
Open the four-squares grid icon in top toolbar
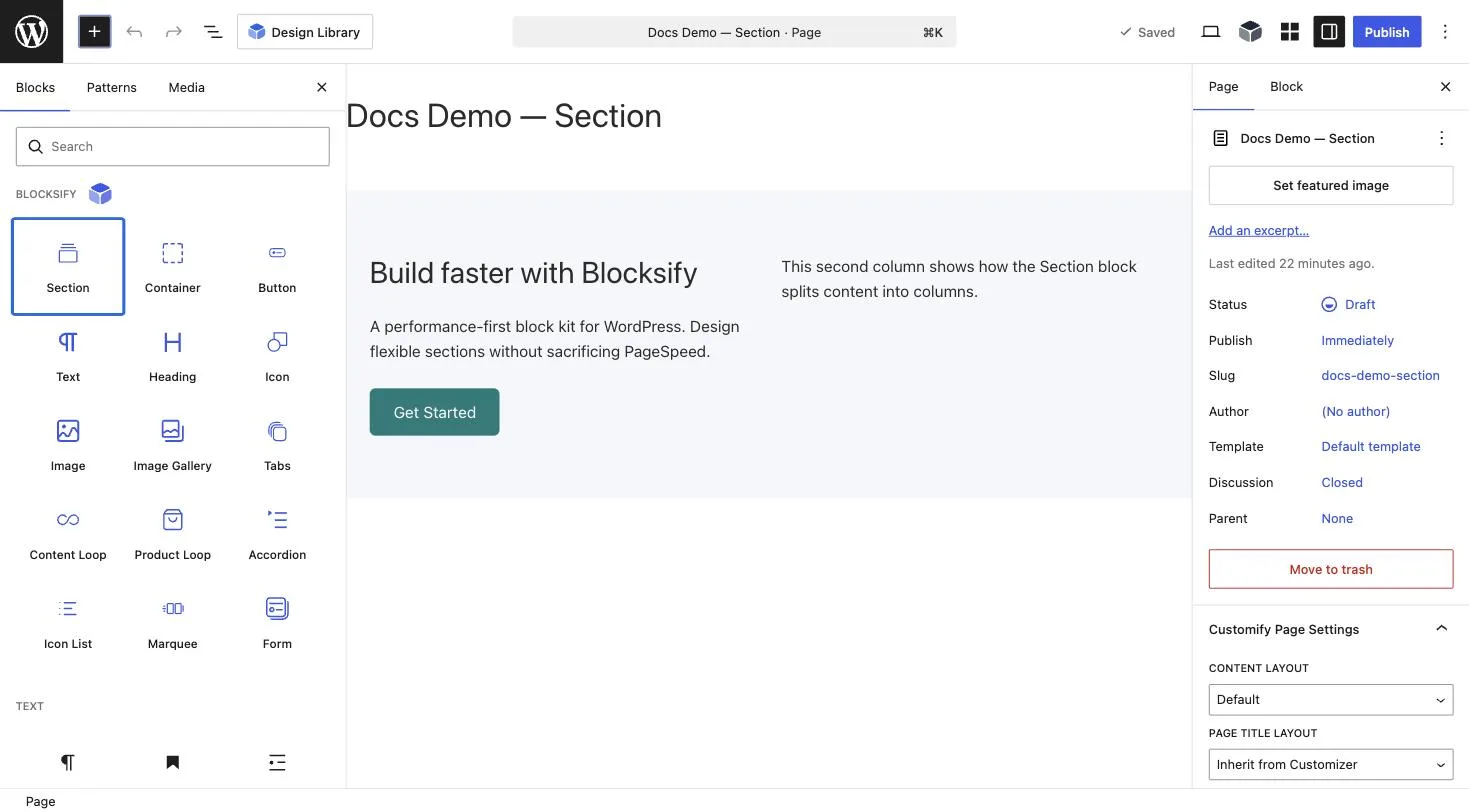(x=1290, y=32)
